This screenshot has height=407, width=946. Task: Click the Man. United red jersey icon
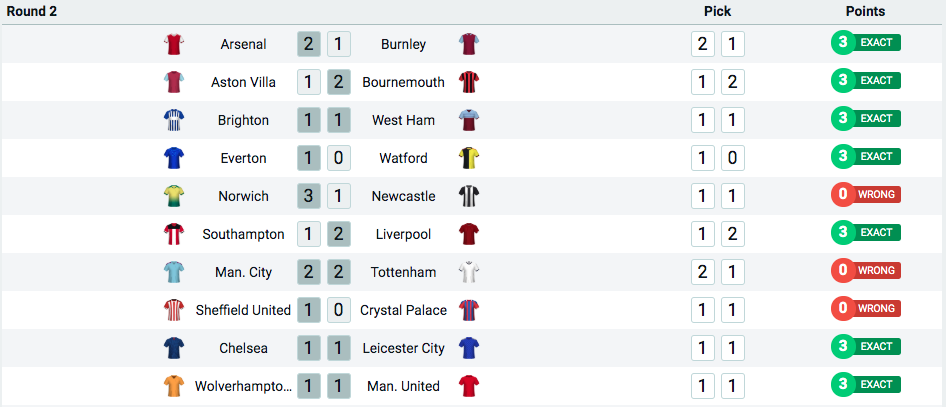tap(468, 386)
